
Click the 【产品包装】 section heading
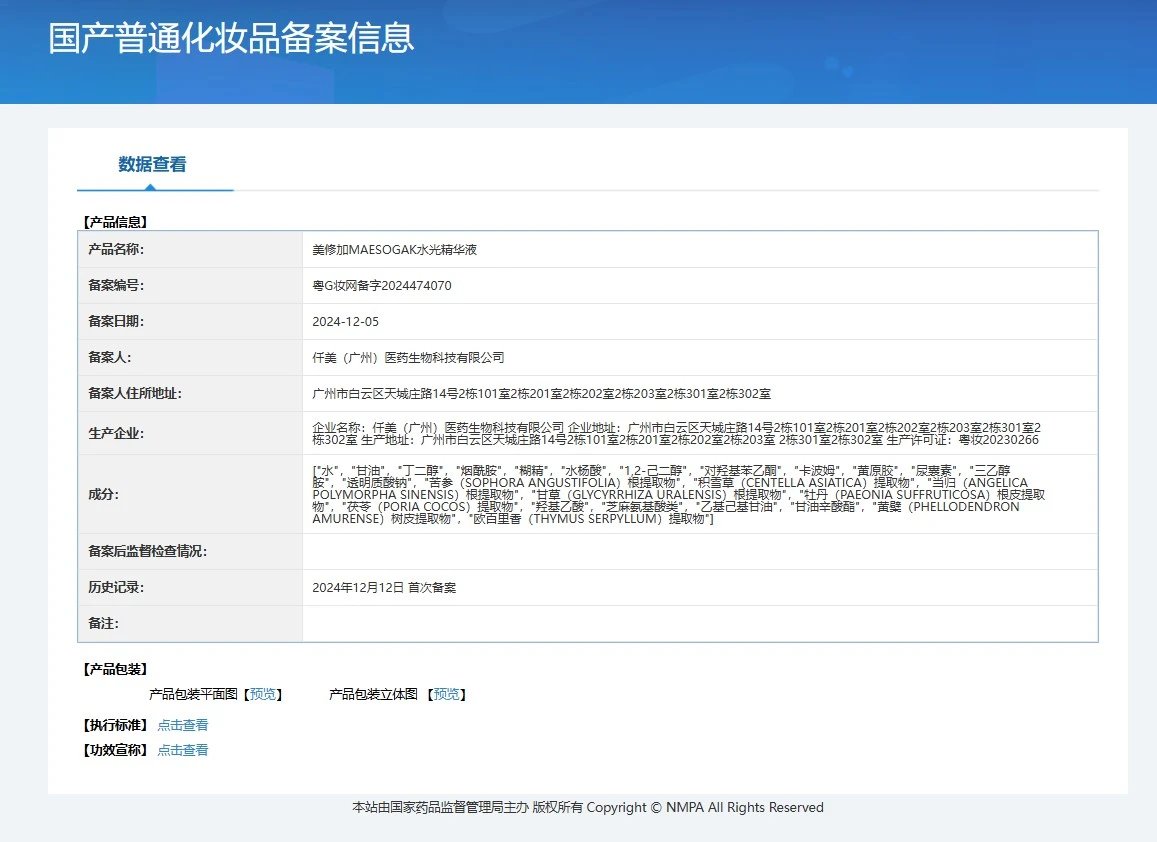[115, 669]
